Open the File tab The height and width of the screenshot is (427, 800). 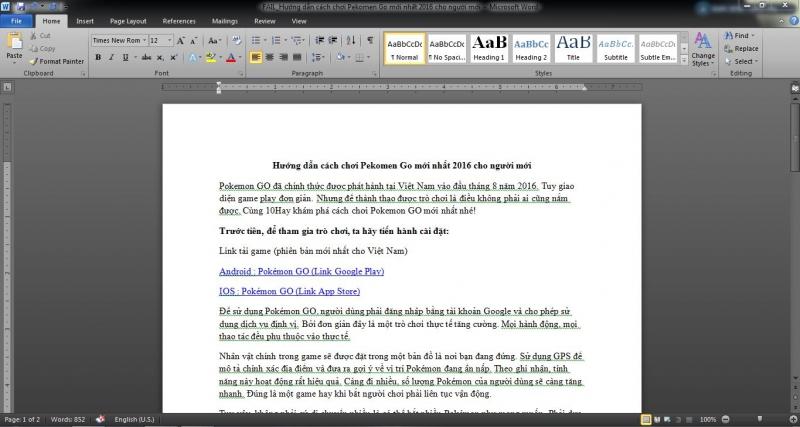[x=16, y=21]
